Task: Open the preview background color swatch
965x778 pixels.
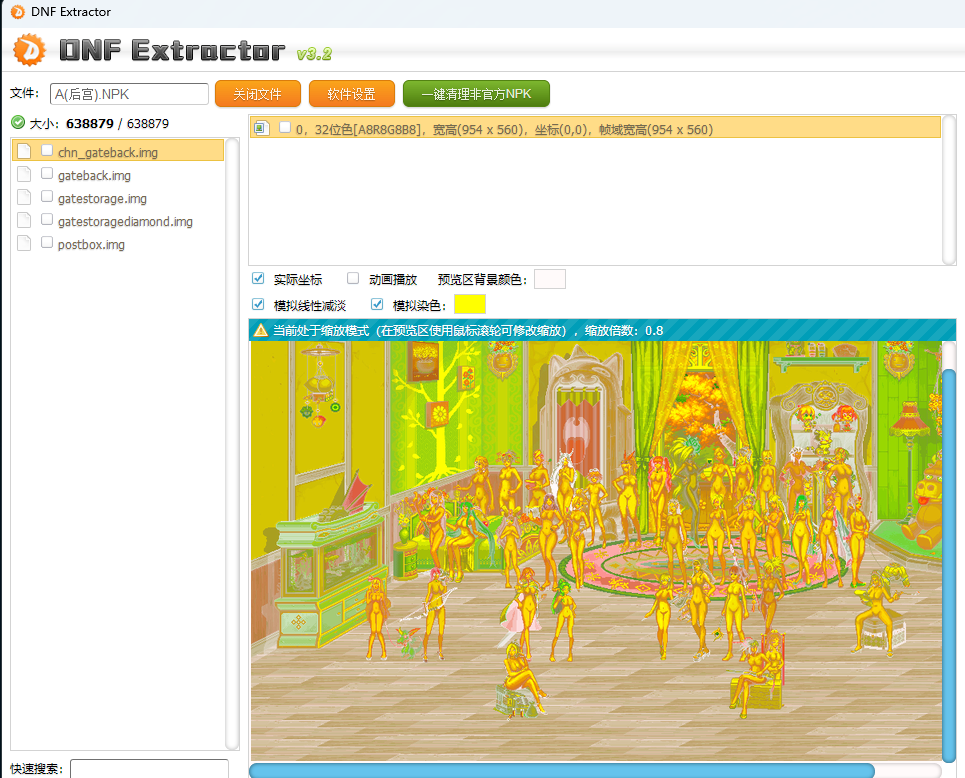Action: pos(550,279)
